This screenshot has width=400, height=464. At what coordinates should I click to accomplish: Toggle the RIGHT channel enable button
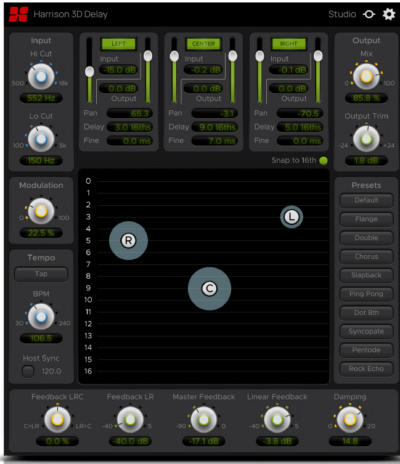click(x=289, y=44)
